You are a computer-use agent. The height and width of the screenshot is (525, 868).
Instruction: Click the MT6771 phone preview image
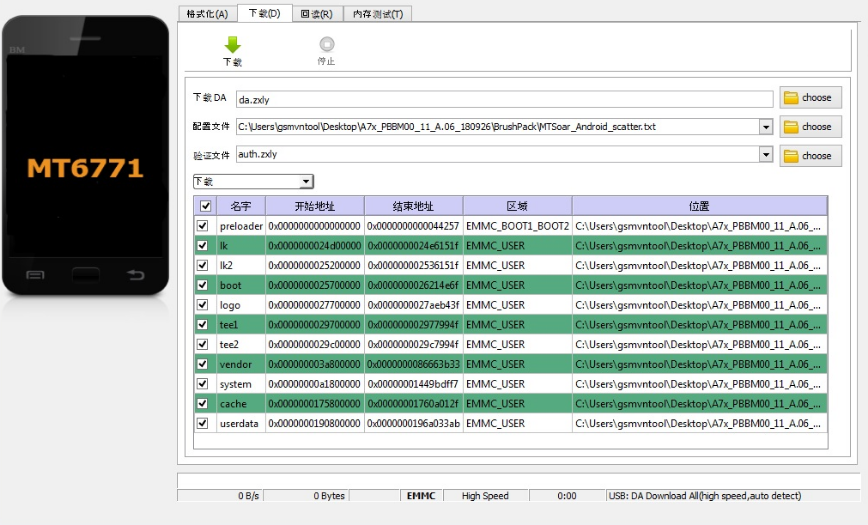(x=85, y=156)
